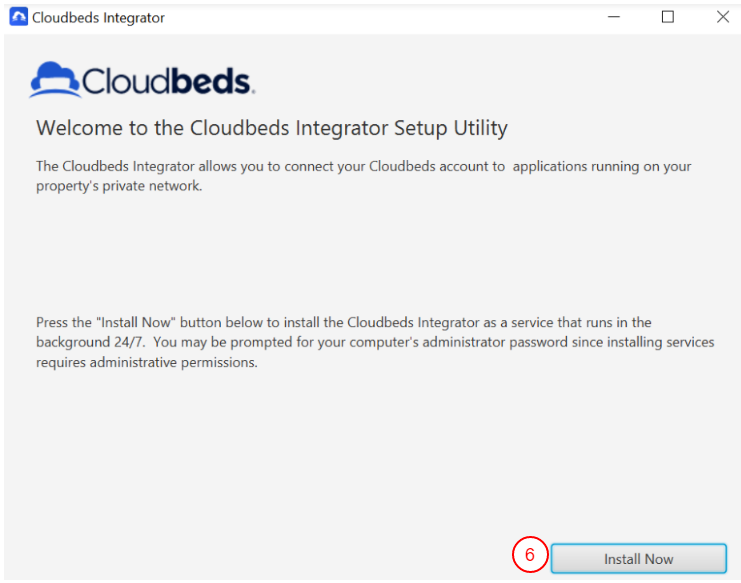Click the red circled number 6 marker
Viewport: 741px width, 583px height.
coord(530,556)
